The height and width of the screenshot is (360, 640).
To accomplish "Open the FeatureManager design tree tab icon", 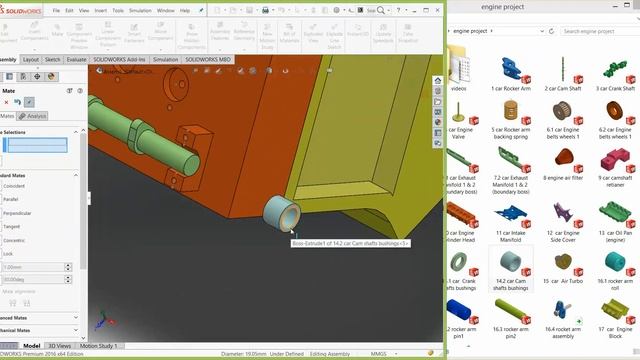I will (9, 76).
